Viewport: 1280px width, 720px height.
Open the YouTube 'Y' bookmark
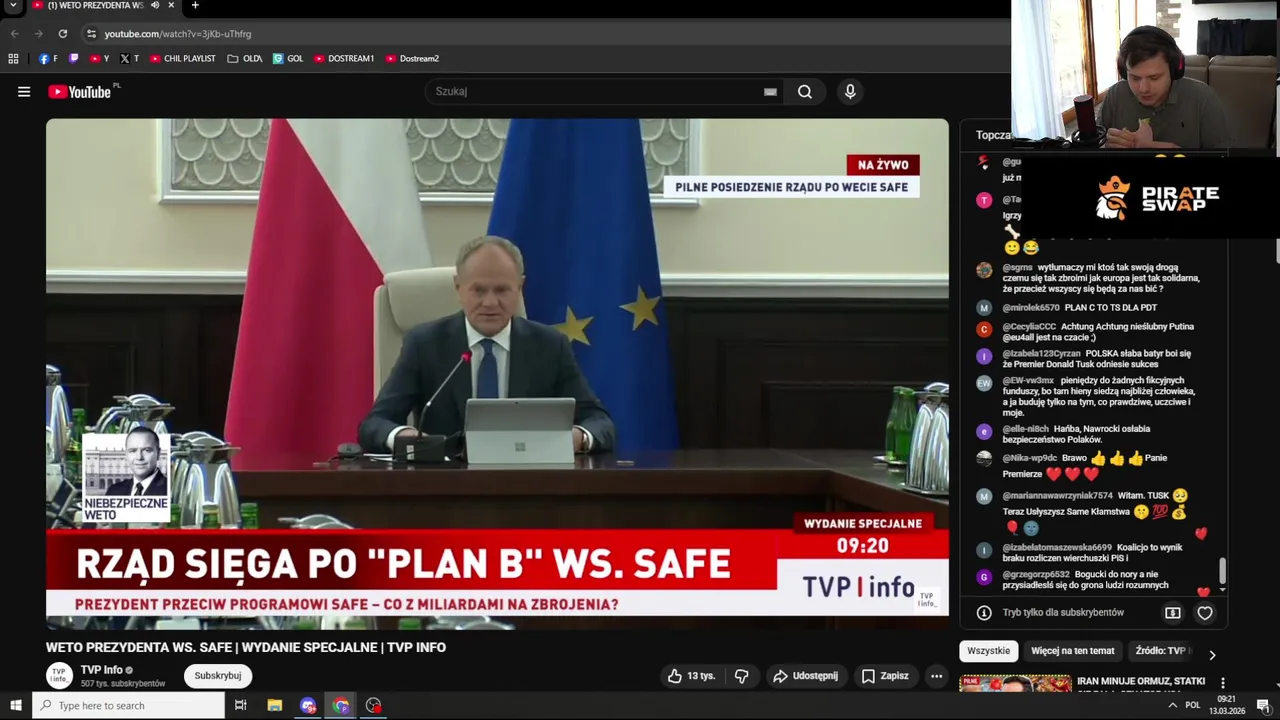click(99, 59)
